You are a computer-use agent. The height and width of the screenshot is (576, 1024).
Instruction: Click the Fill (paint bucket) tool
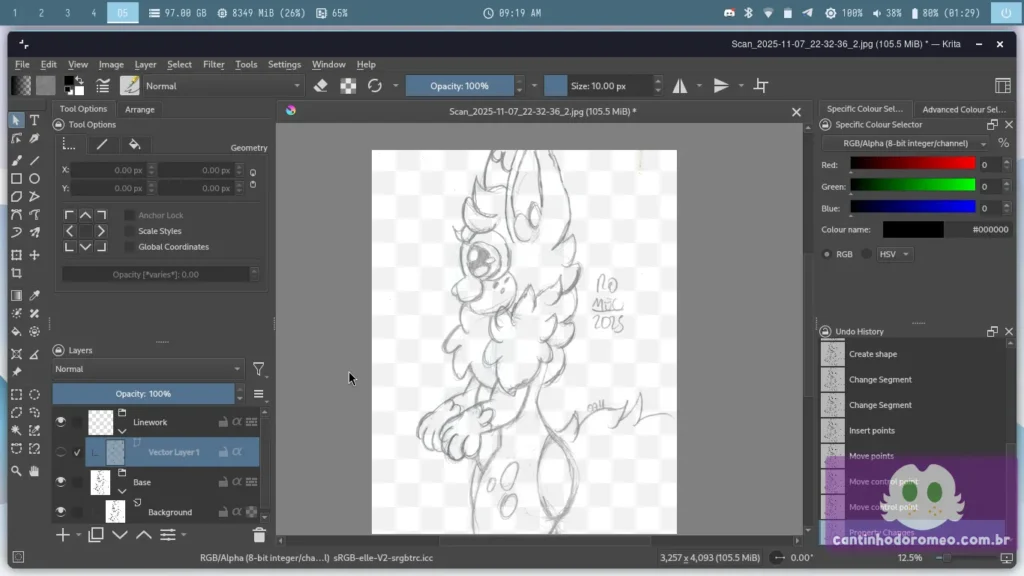(x=16, y=331)
